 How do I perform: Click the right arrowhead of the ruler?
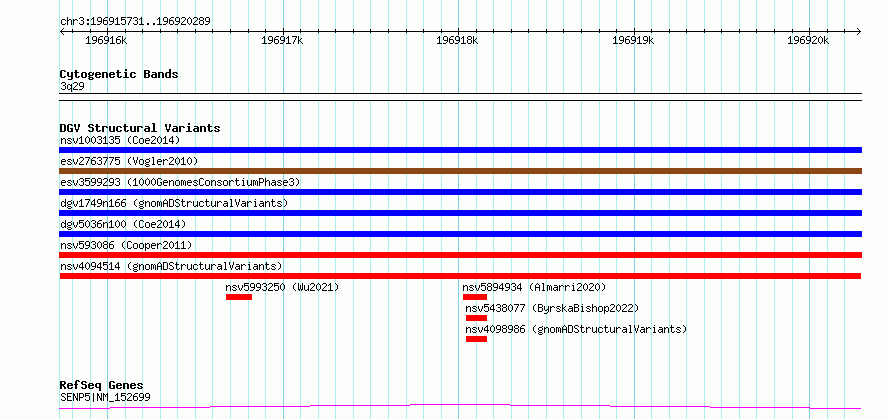point(859,31)
